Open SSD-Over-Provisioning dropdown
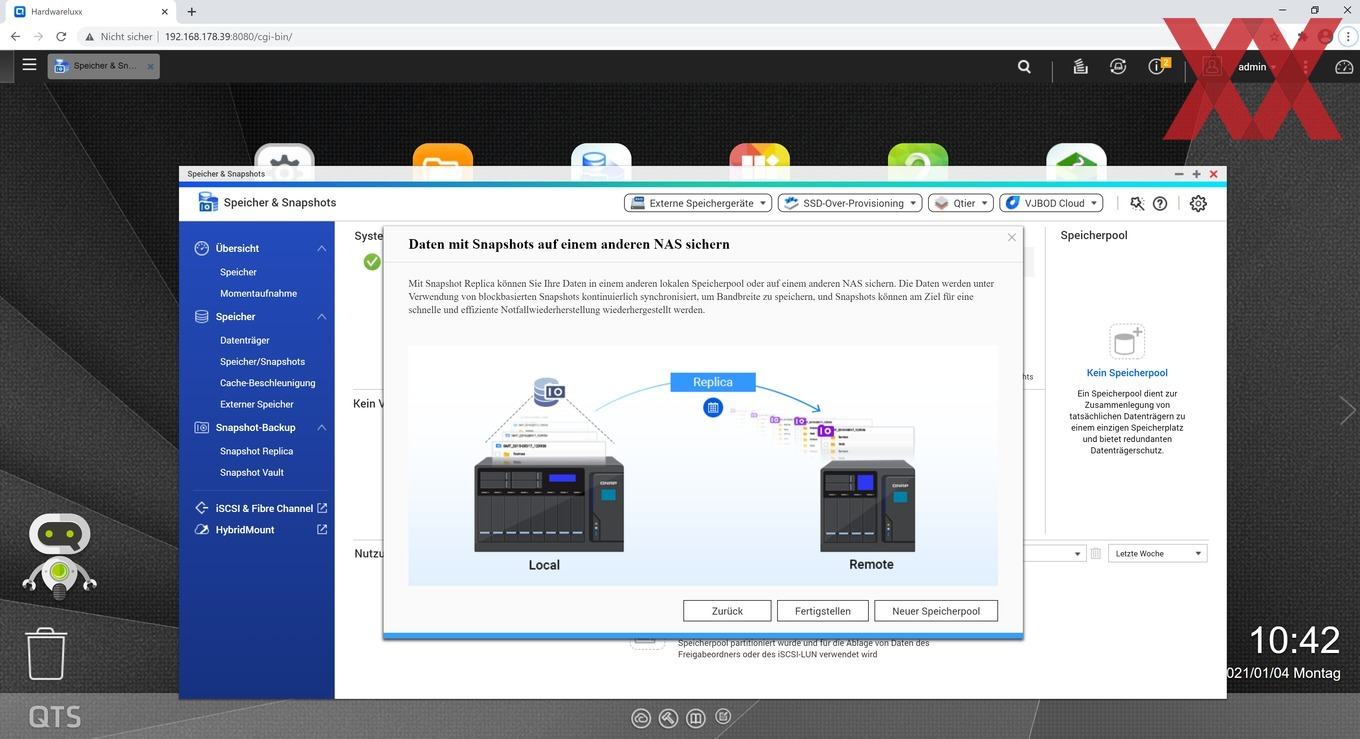 pyautogui.click(x=850, y=203)
